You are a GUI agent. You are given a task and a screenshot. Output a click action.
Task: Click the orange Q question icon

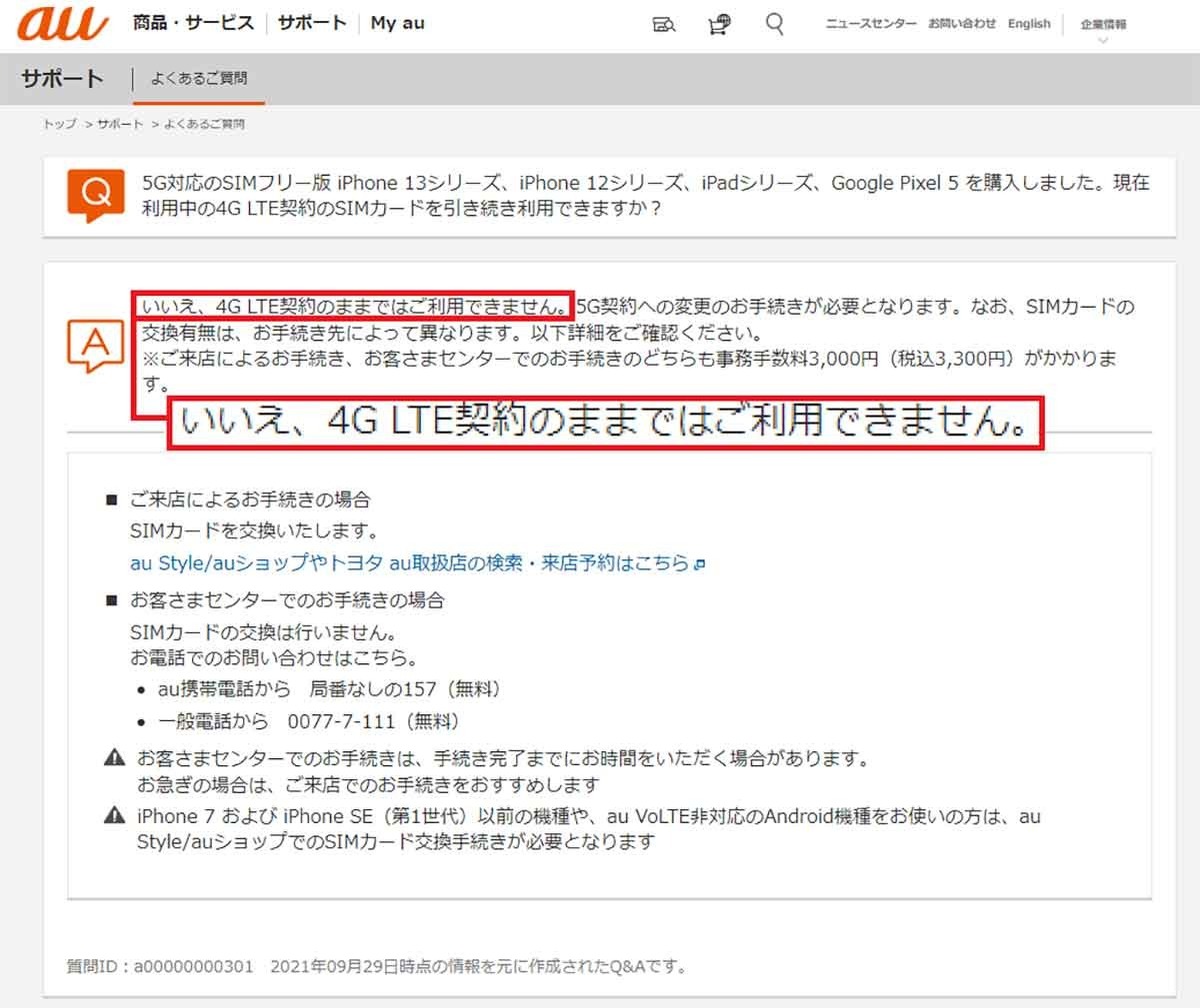pos(96,195)
